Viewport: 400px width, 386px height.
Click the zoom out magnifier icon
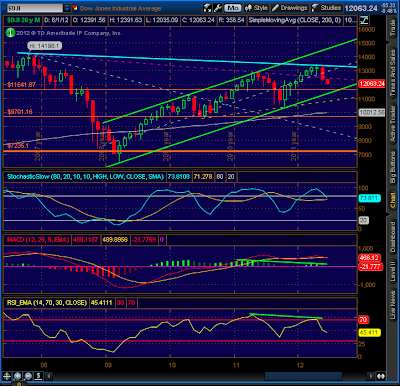tap(28, 376)
